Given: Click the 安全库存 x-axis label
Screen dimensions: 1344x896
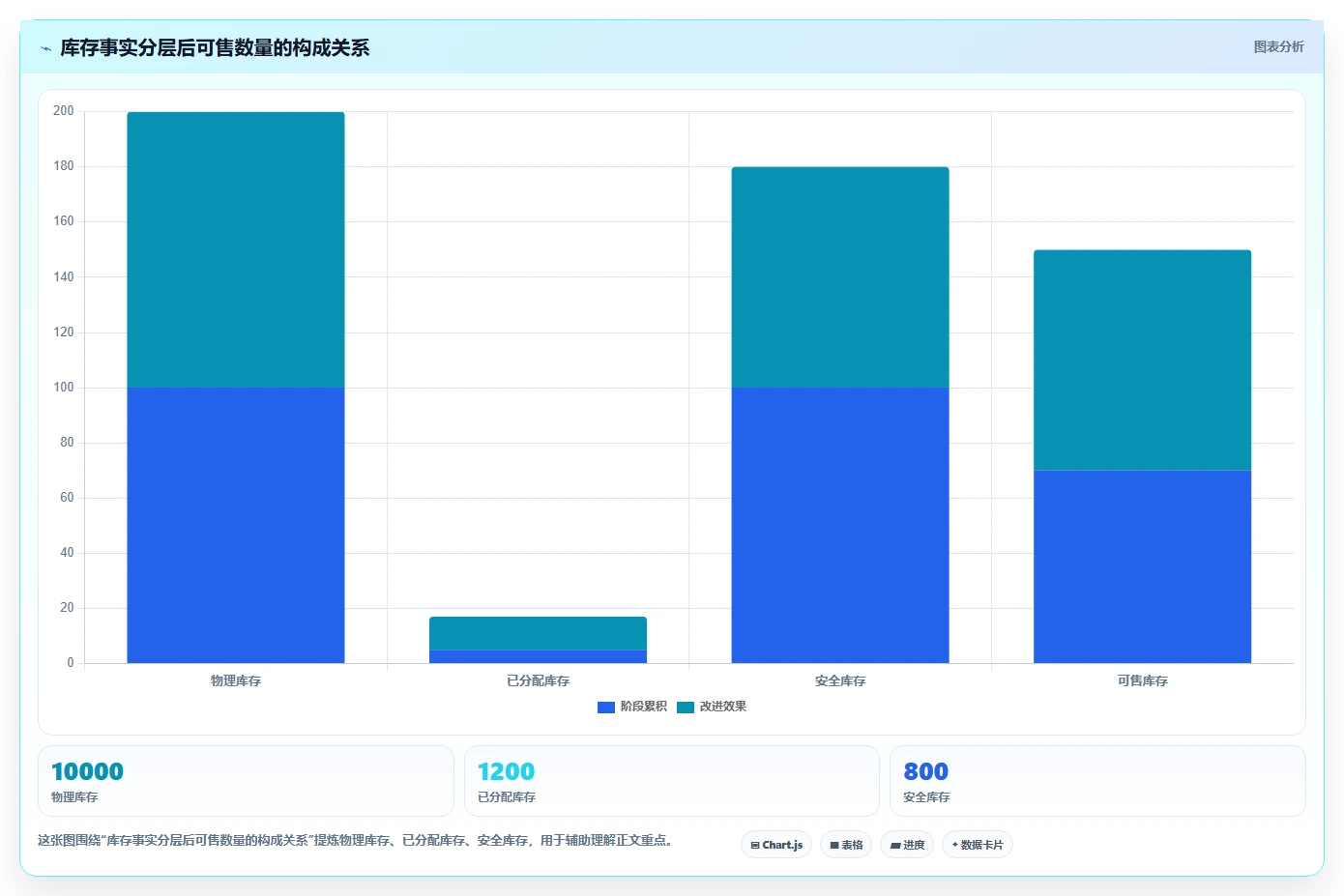Looking at the screenshot, I should click(x=840, y=680).
